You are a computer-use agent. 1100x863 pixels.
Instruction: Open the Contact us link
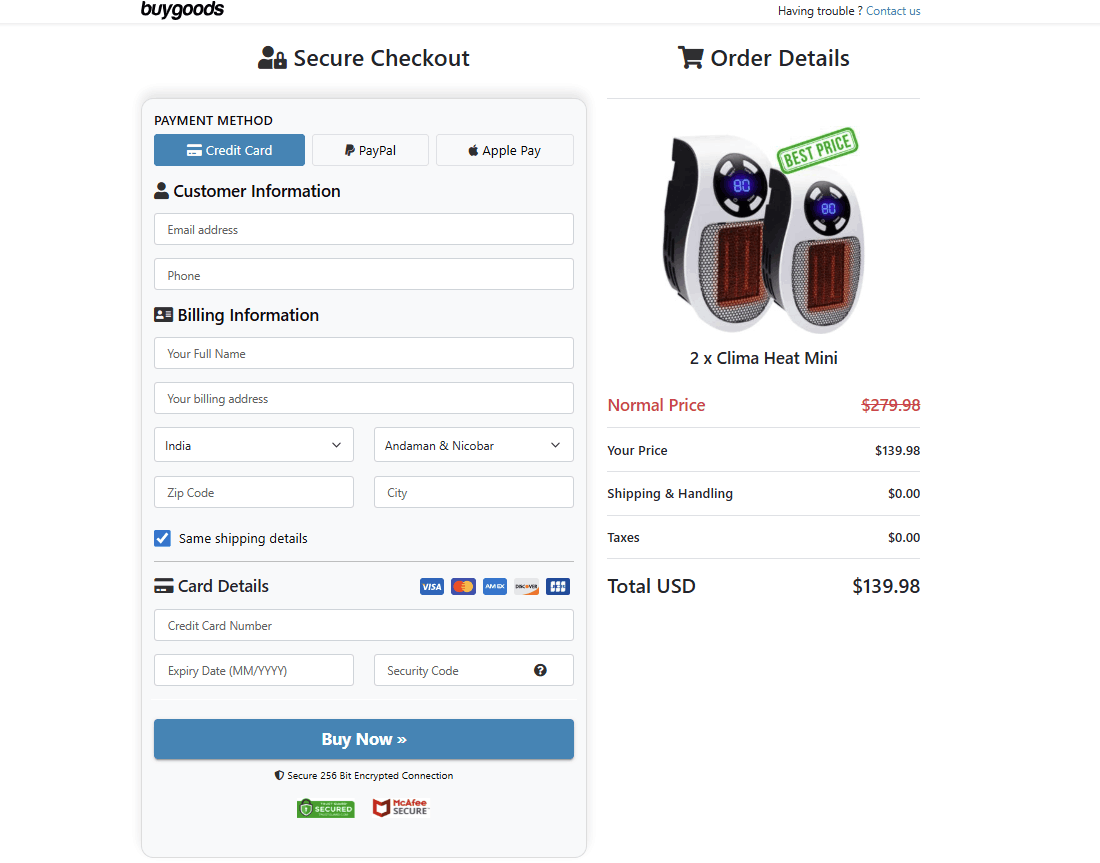[893, 11]
